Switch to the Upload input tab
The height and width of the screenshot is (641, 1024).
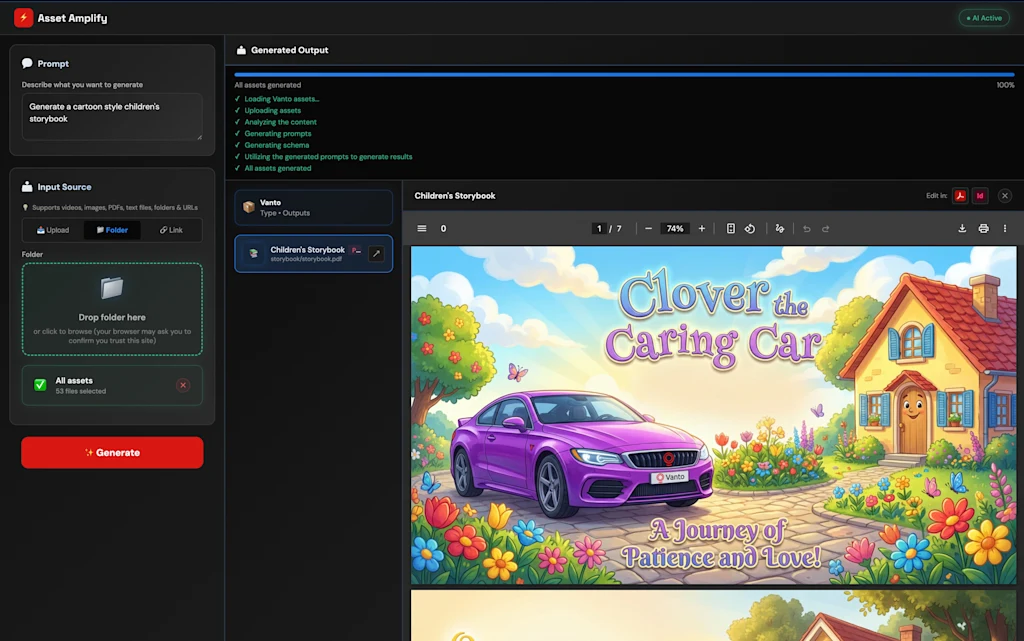[53, 230]
